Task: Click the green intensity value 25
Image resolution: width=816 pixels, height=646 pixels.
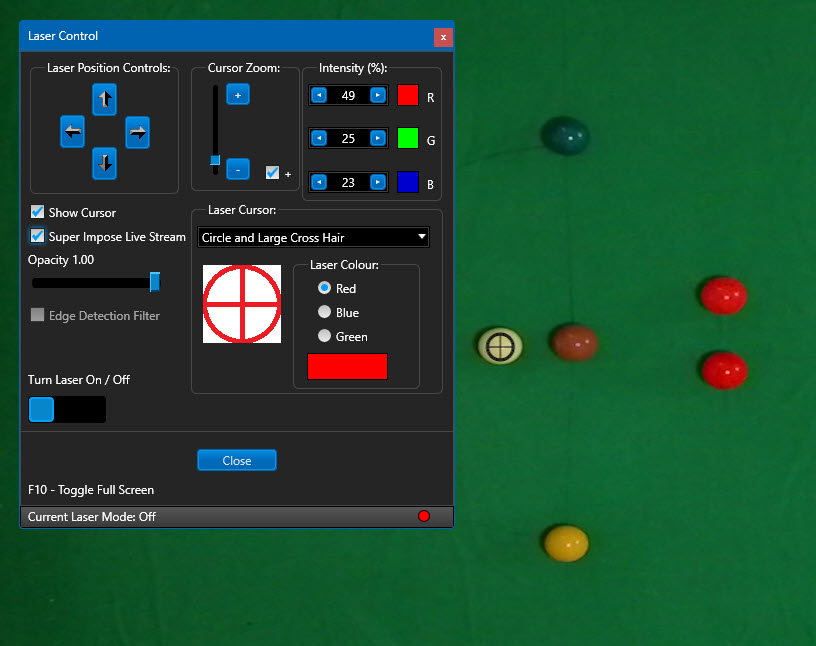Action: 348,138
